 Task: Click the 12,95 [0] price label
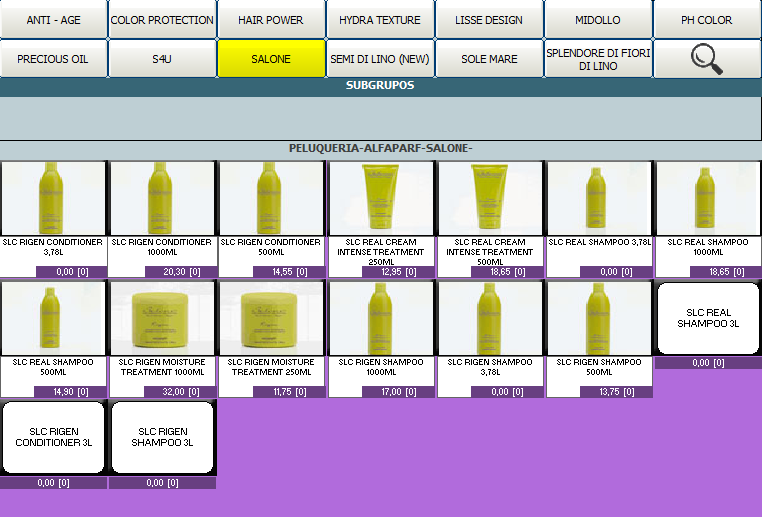398,272
